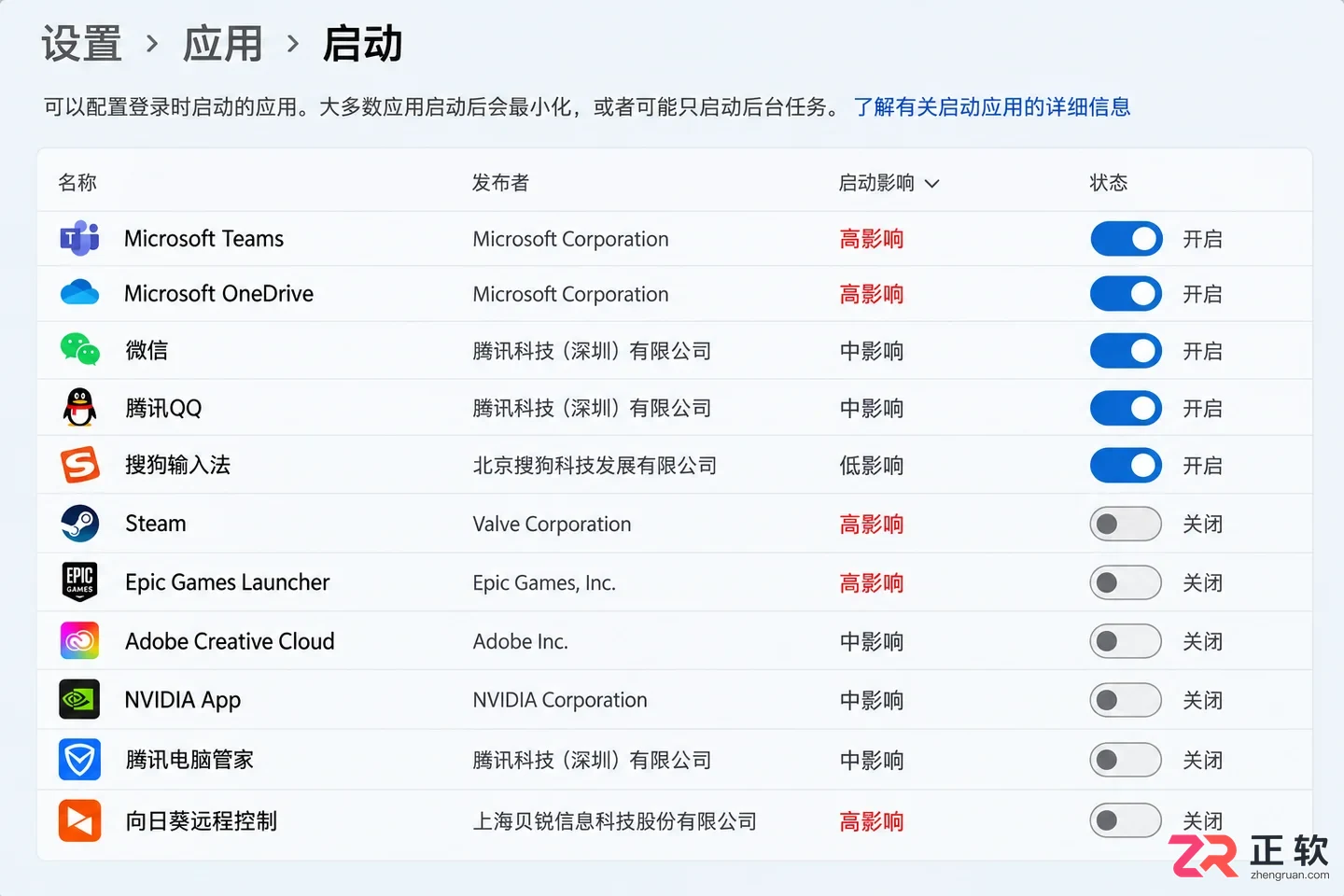Viewport: 1344px width, 896px height.
Task: Click the Steam app name
Action: (x=156, y=524)
